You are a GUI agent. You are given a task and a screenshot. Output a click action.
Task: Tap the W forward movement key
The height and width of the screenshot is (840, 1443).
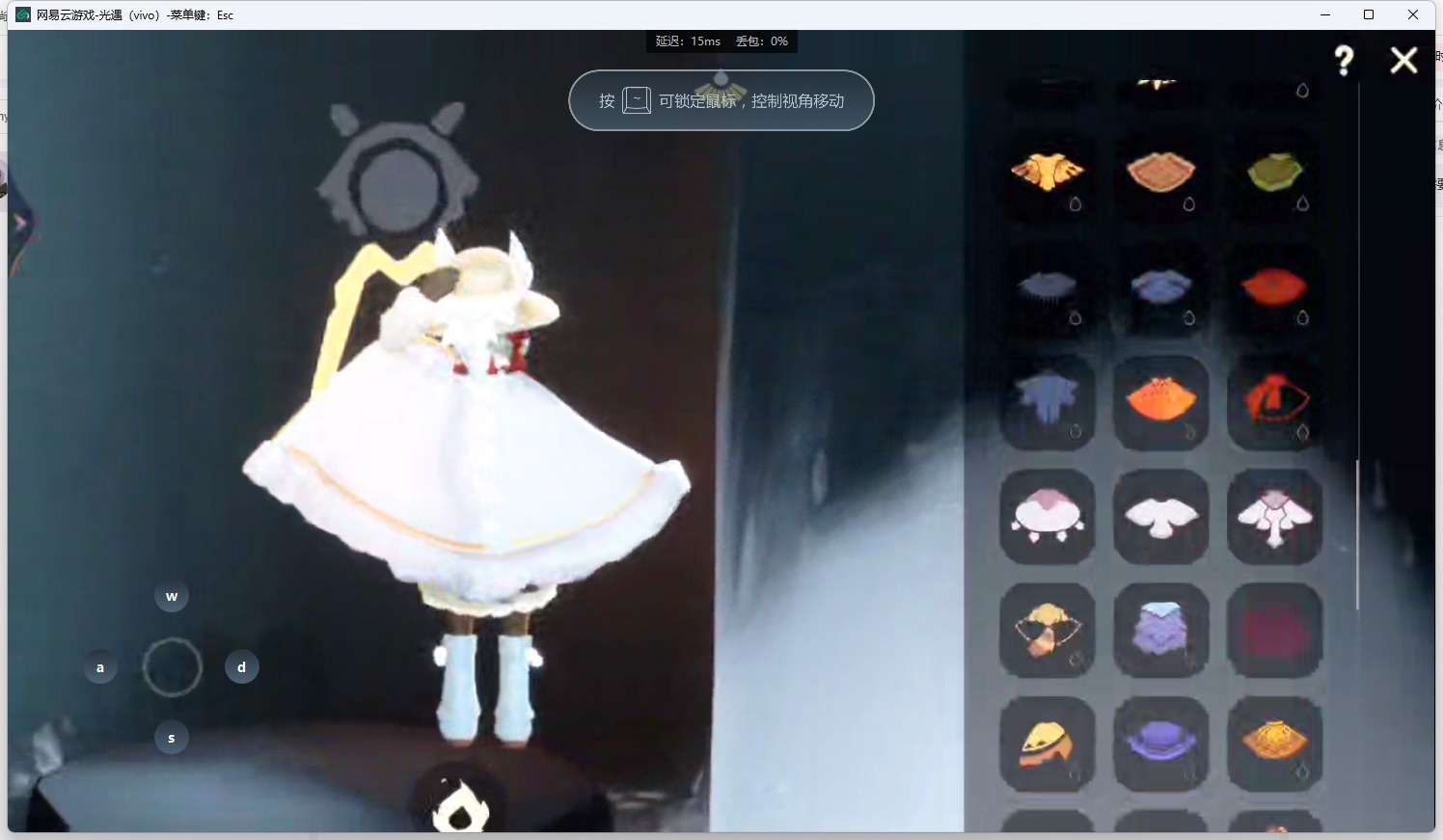click(172, 596)
